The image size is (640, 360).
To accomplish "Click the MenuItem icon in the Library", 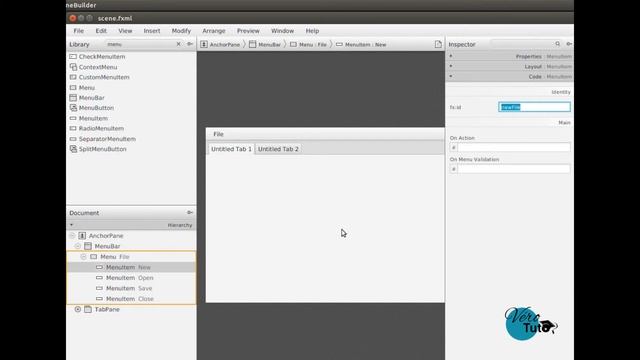I will pos(73,118).
